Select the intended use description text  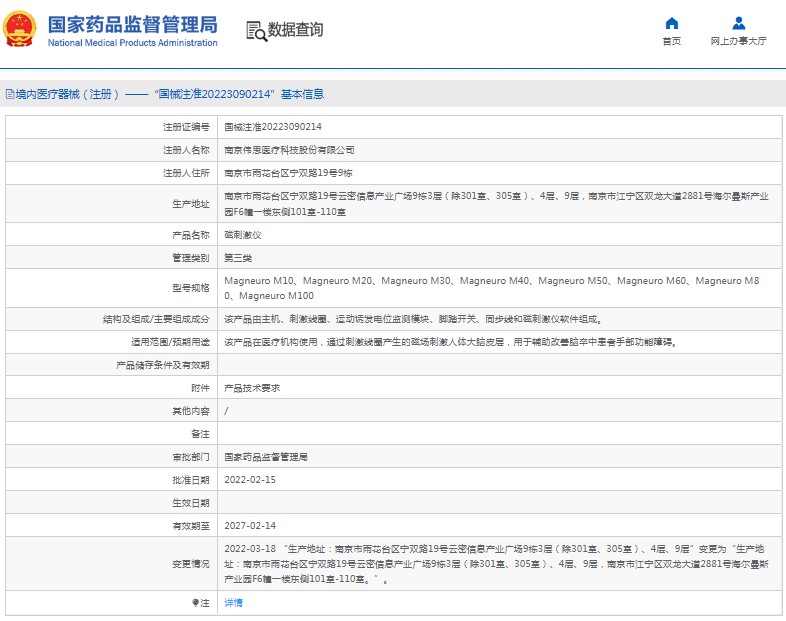point(451,342)
